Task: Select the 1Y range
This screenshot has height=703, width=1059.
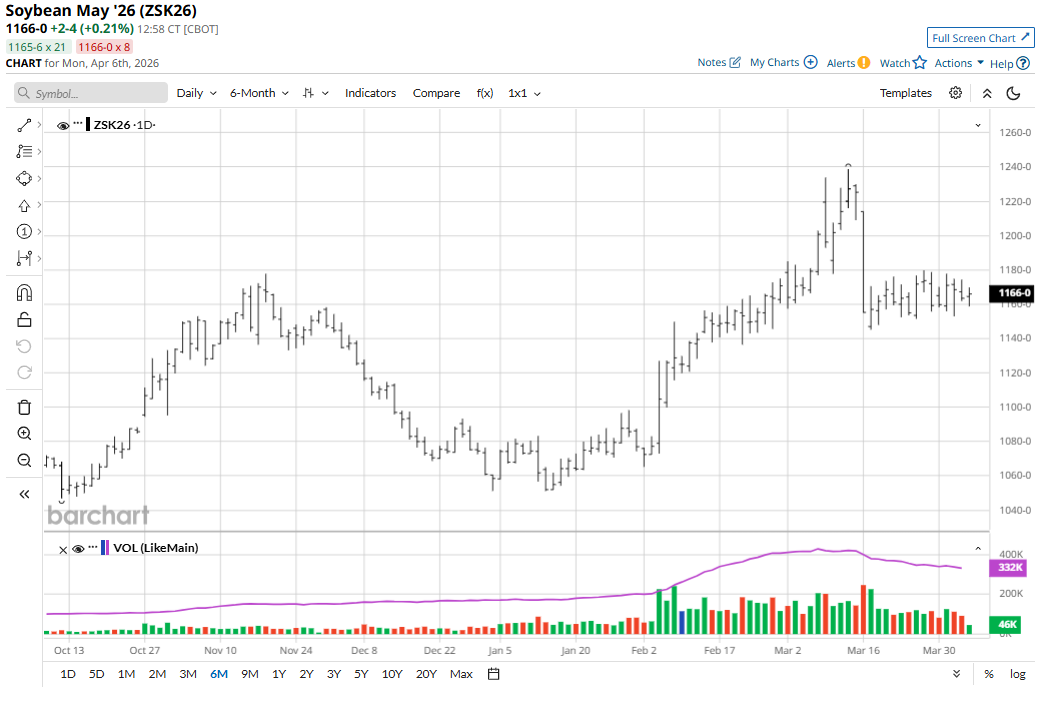Action: click(279, 674)
